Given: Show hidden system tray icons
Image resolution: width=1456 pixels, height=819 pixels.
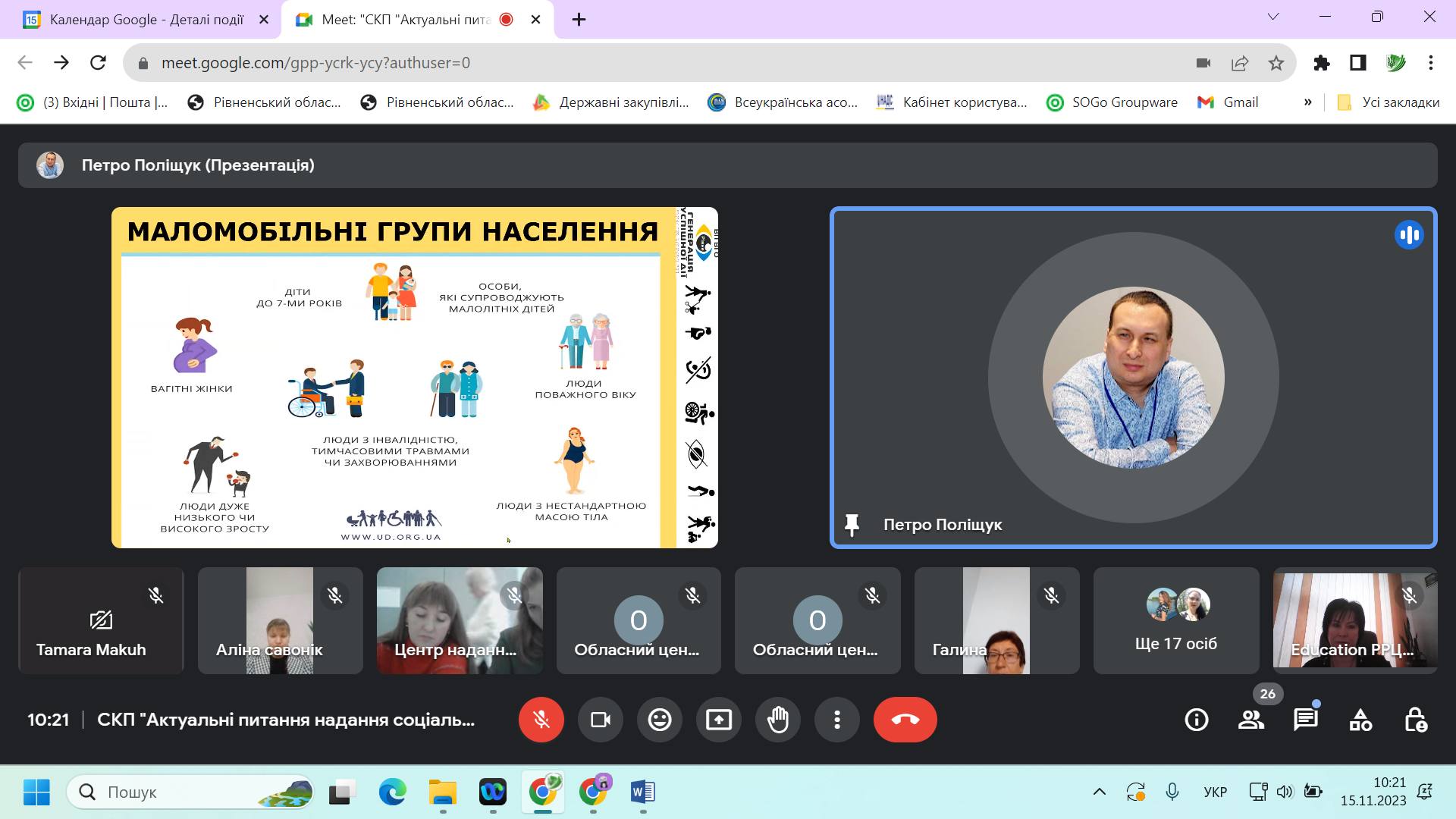Looking at the screenshot, I should (x=1099, y=792).
